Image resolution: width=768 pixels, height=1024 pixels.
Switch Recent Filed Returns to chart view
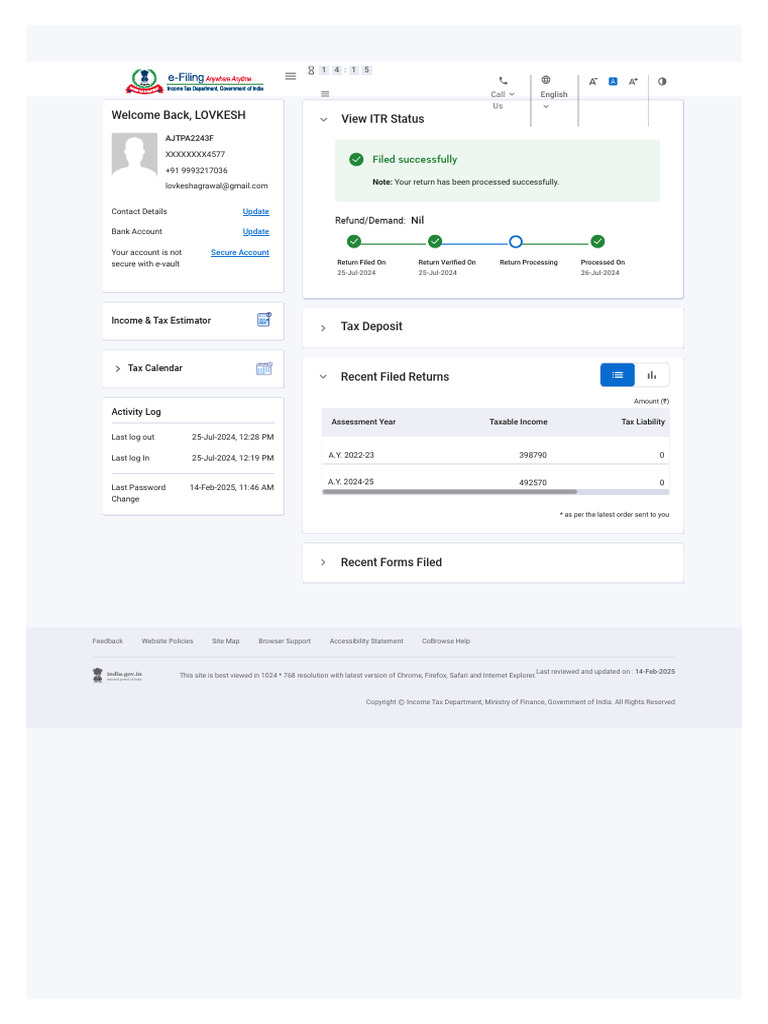652,375
